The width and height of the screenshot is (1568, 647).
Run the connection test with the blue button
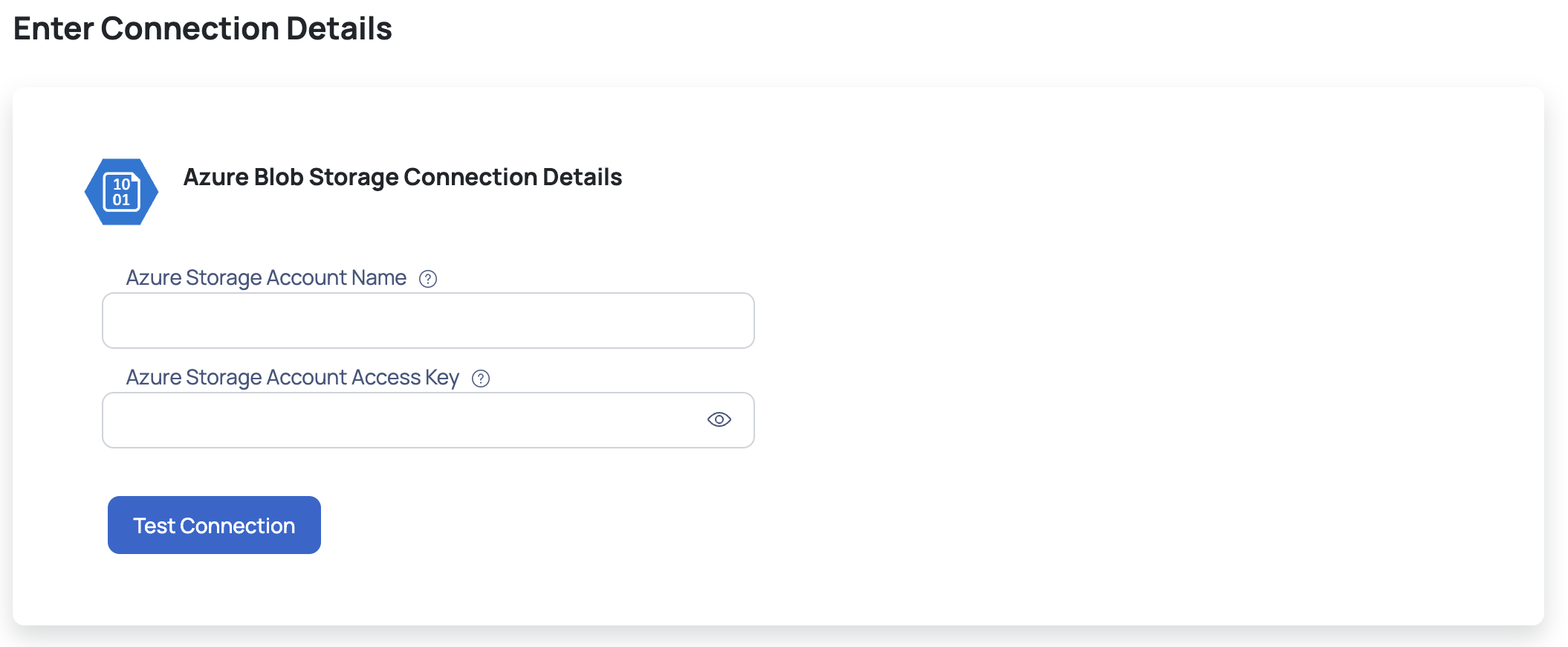pos(214,525)
